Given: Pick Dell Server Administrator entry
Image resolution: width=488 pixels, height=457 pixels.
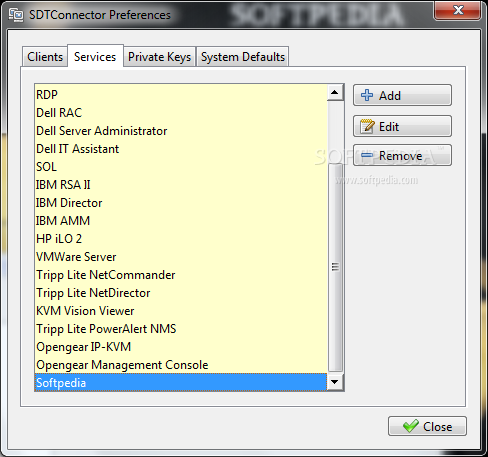Looking at the screenshot, I should (x=181, y=131).
